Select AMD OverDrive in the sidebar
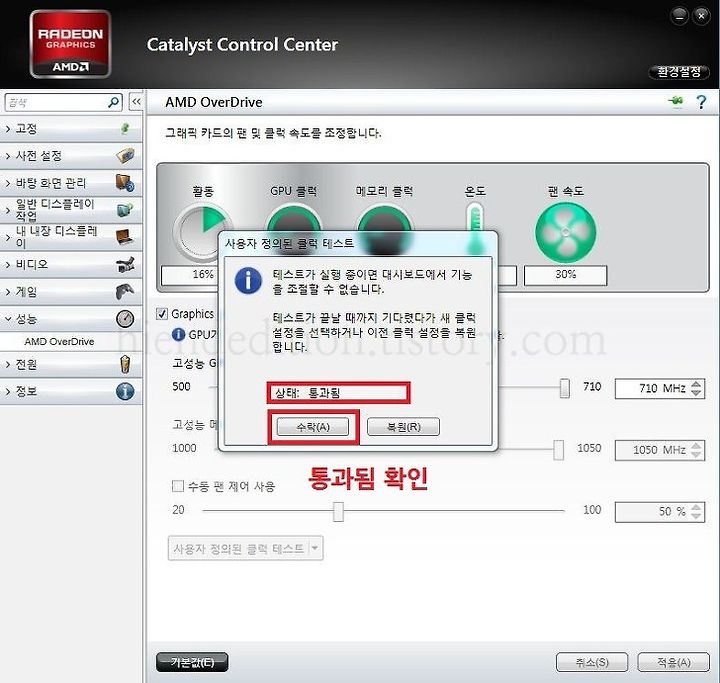 coord(59,342)
